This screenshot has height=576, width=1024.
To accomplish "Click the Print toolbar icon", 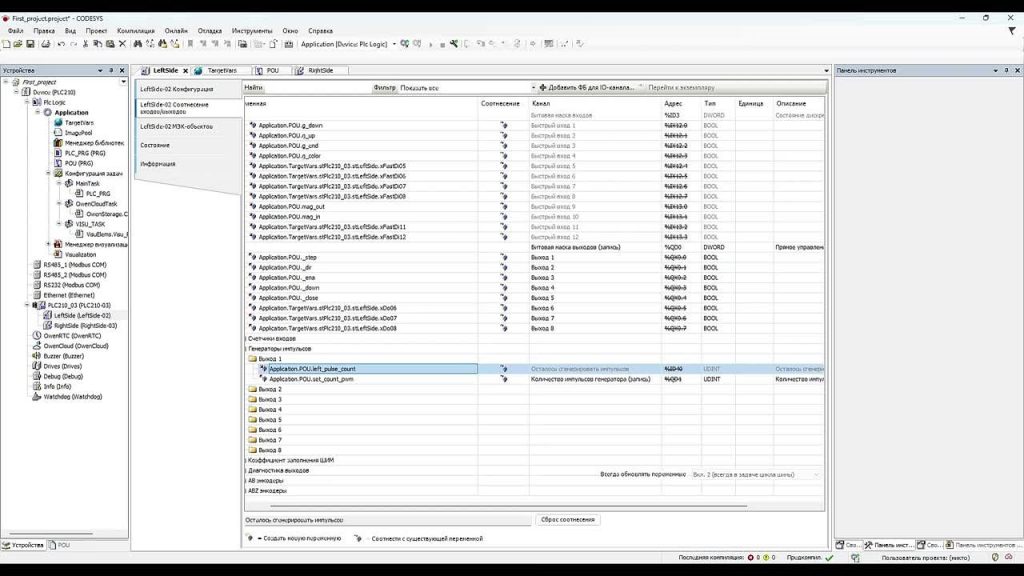I will pyautogui.click(x=45, y=44).
